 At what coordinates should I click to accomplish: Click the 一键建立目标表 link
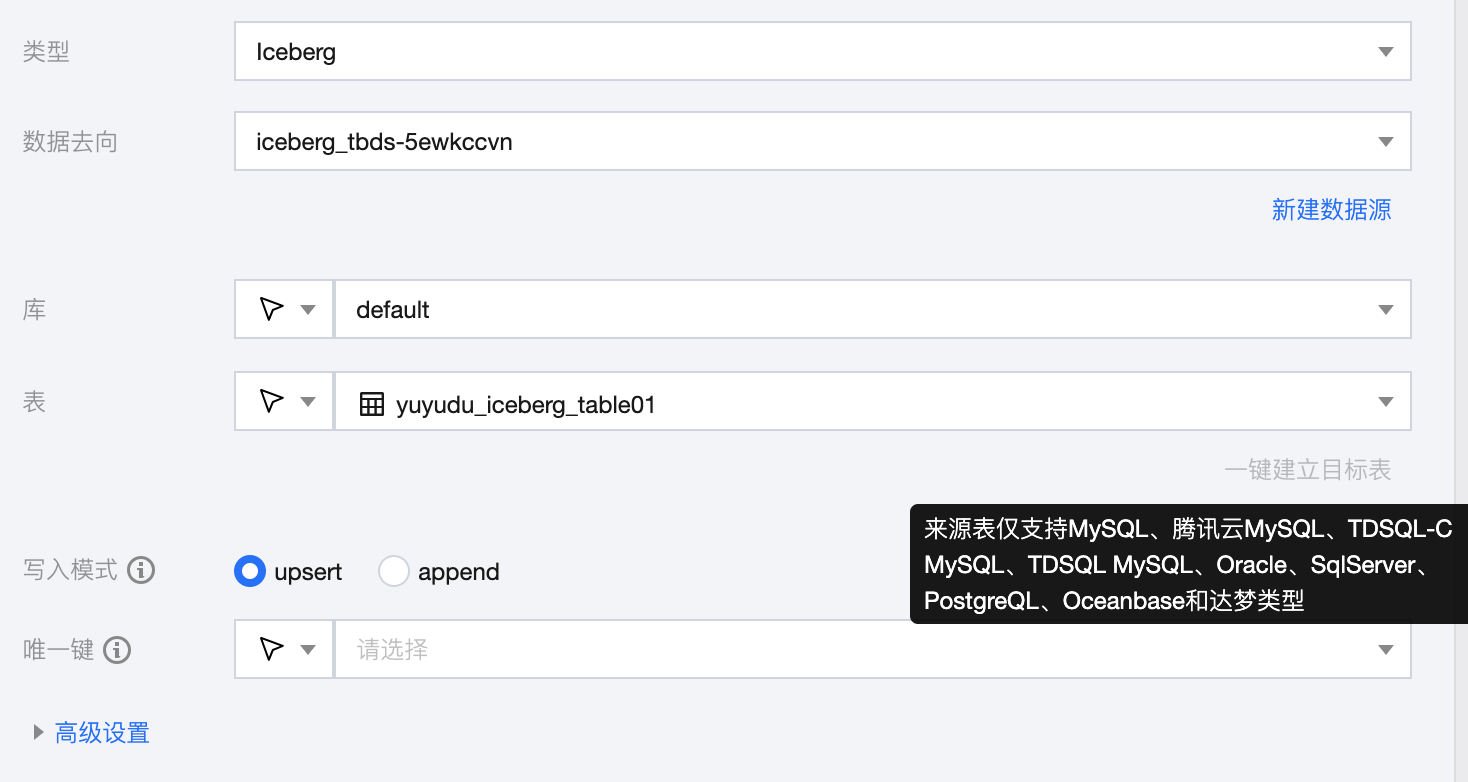pos(1307,469)
